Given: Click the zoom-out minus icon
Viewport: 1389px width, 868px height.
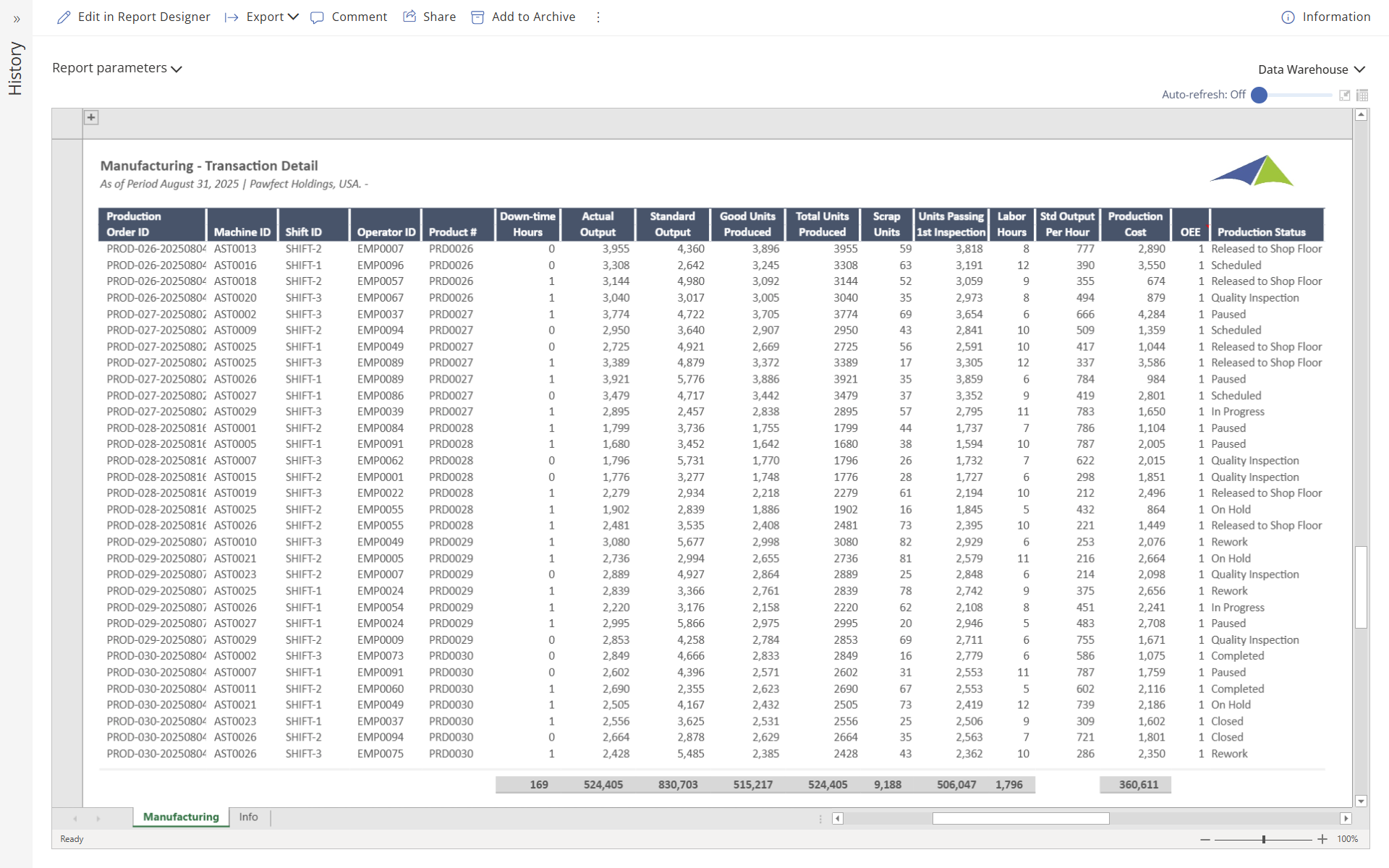Looking at the screenshot, I should tap(1205, 839).
